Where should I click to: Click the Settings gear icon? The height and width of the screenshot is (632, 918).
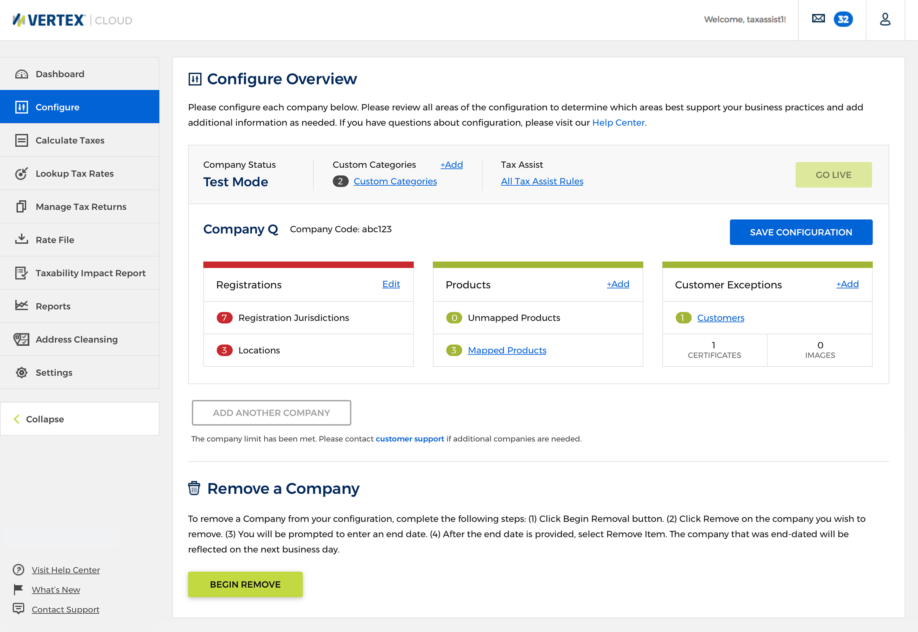click(22, 373)
